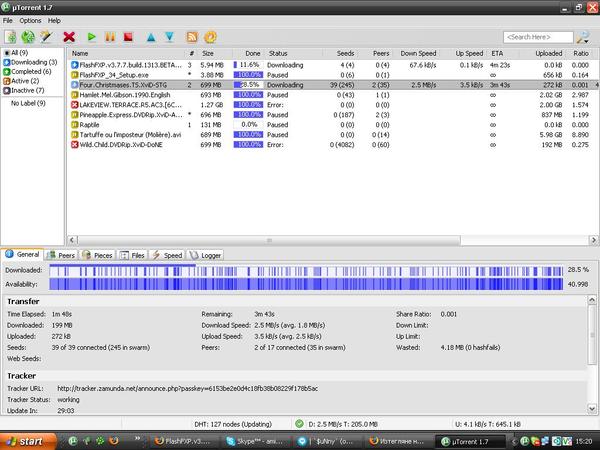600x450 pixels.
Task: Open the Skype taskbar button
Action: point(255,441)
